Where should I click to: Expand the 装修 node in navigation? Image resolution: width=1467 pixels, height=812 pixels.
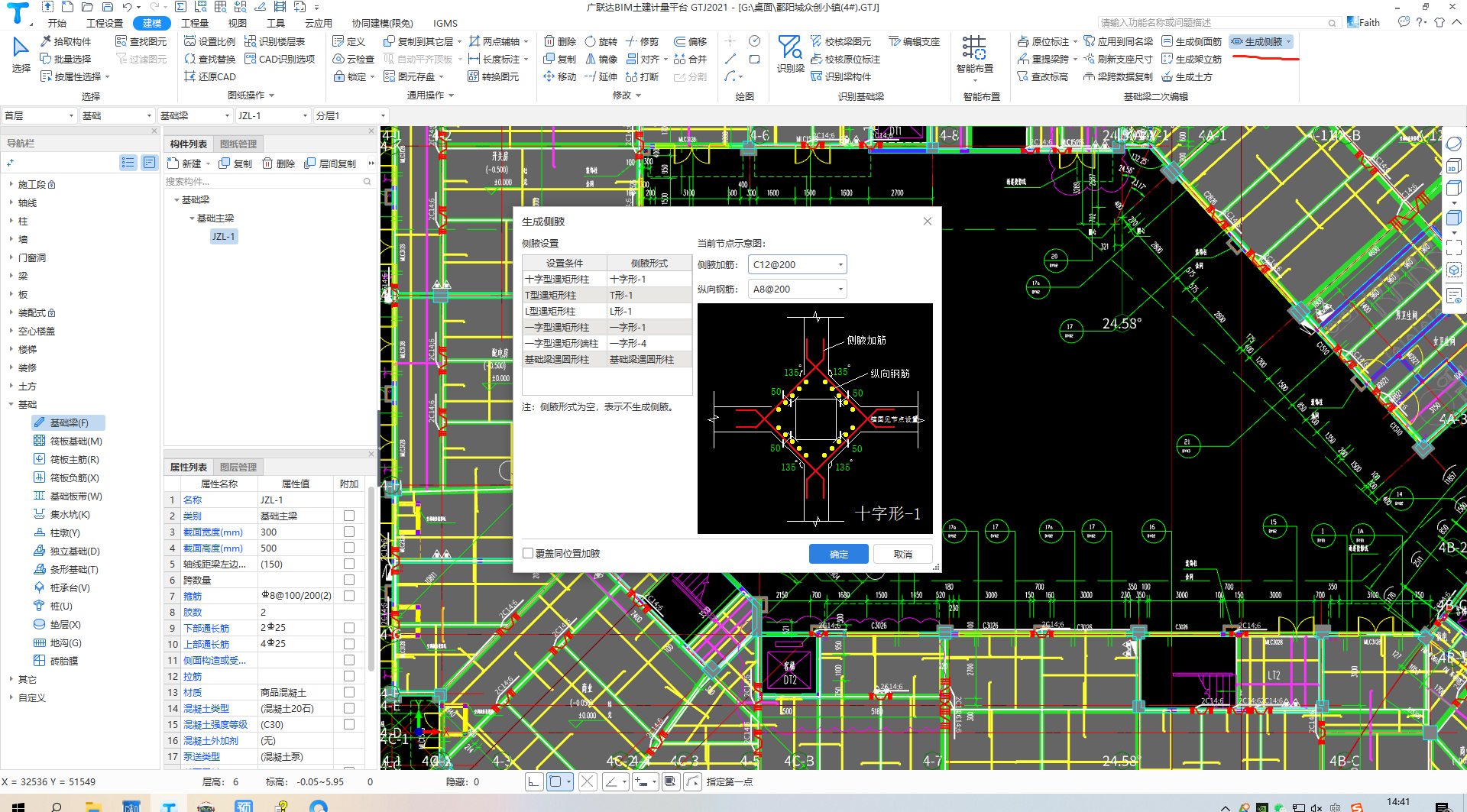(x=11, y=367)
